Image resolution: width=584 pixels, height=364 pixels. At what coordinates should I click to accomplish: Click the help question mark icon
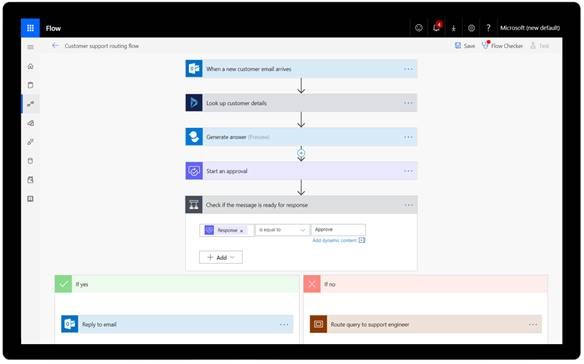[488, 28]
